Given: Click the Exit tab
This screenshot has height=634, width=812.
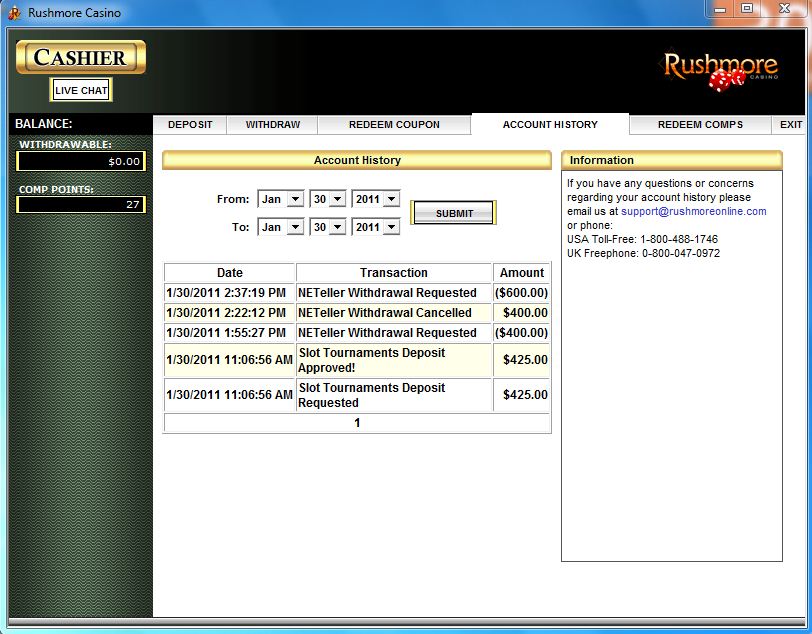Looking at the screenshot, I should pos(791,125).
